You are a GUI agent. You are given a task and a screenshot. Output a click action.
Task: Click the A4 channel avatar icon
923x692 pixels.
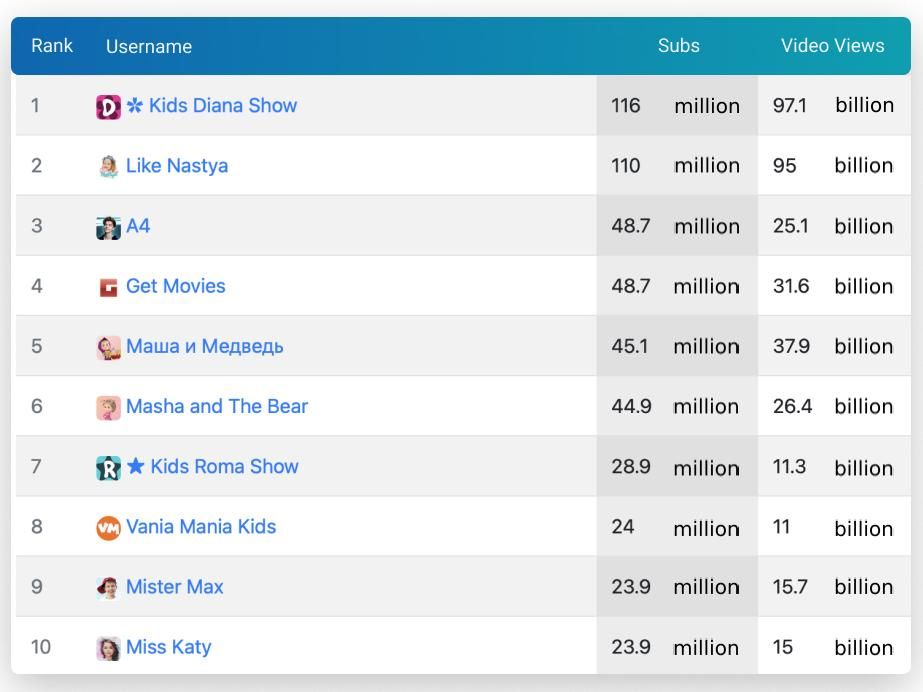pos(108,227)
